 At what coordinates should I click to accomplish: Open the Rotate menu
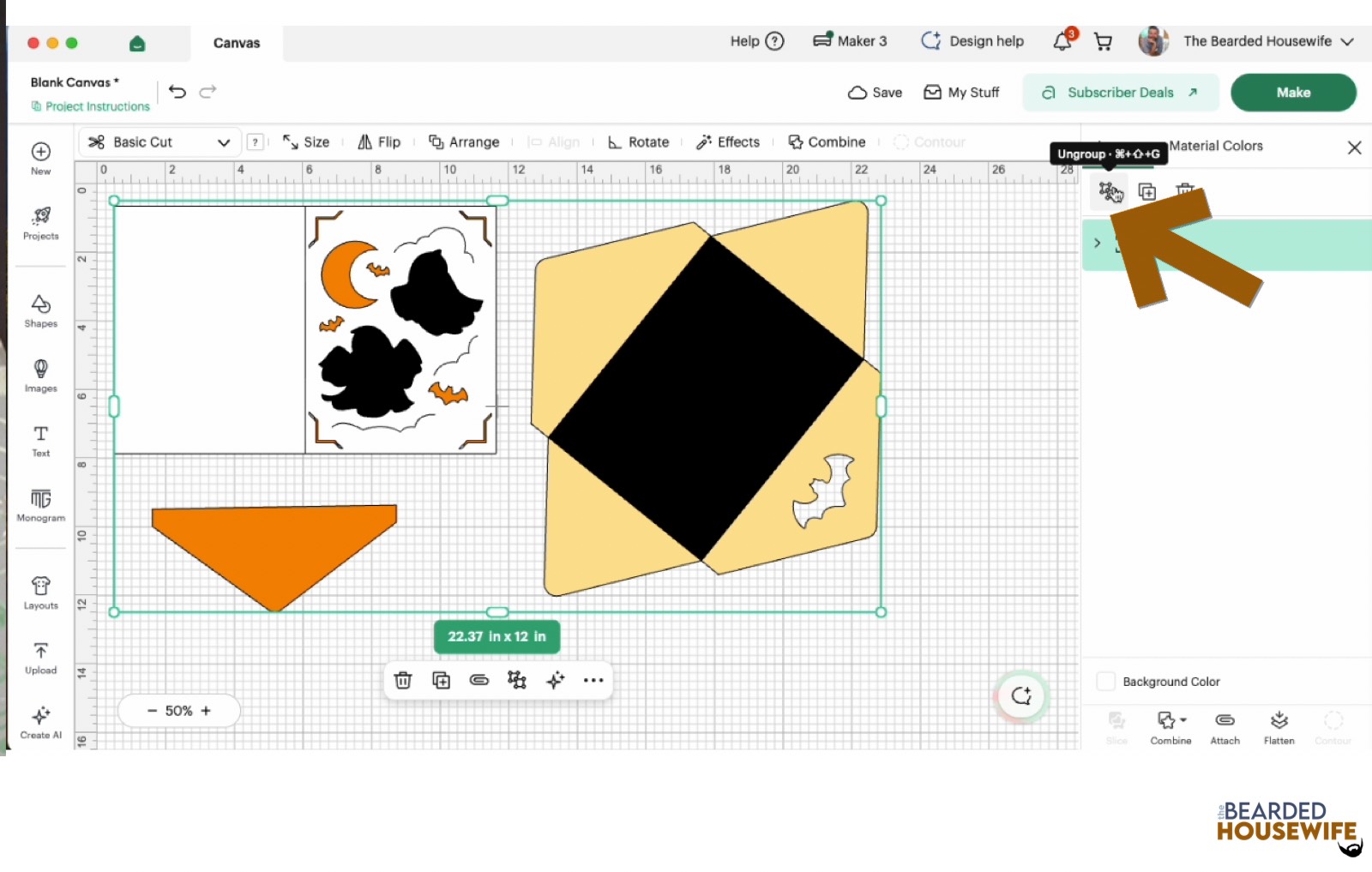[638, 142]
